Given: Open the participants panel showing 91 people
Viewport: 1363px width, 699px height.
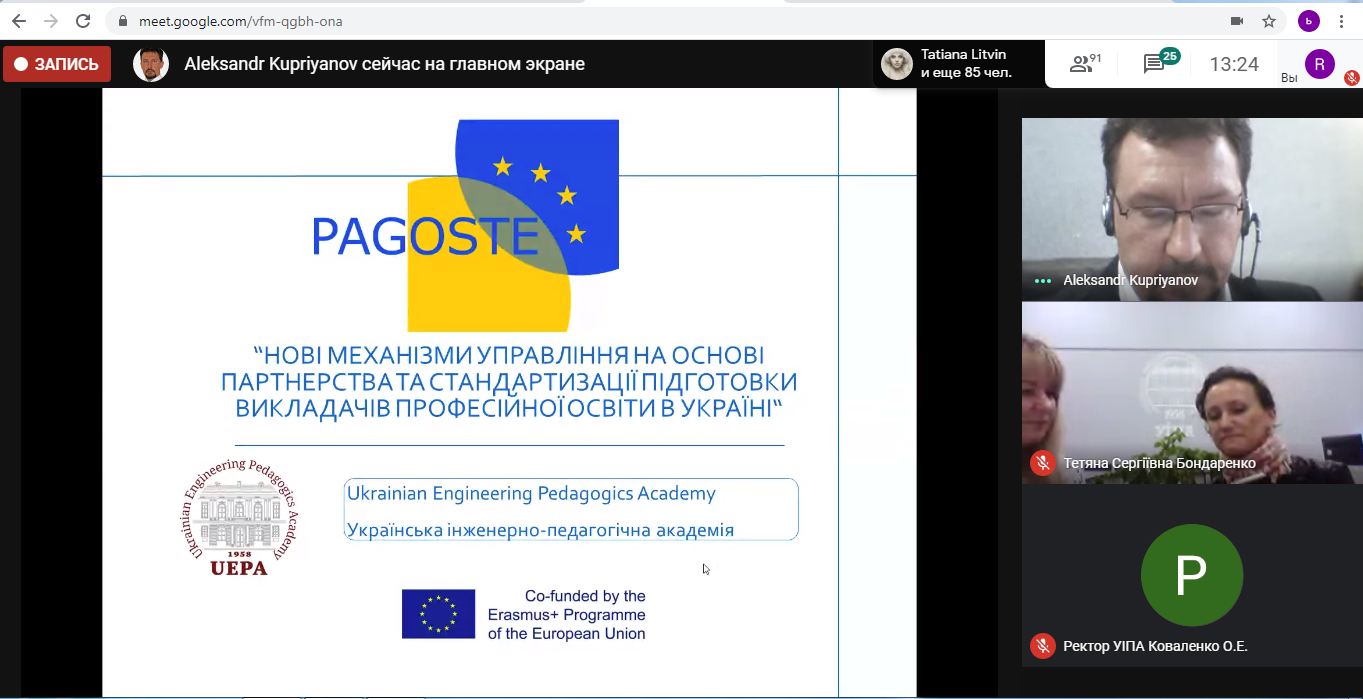Looking at the screenshot, I should coord(1086,64).
